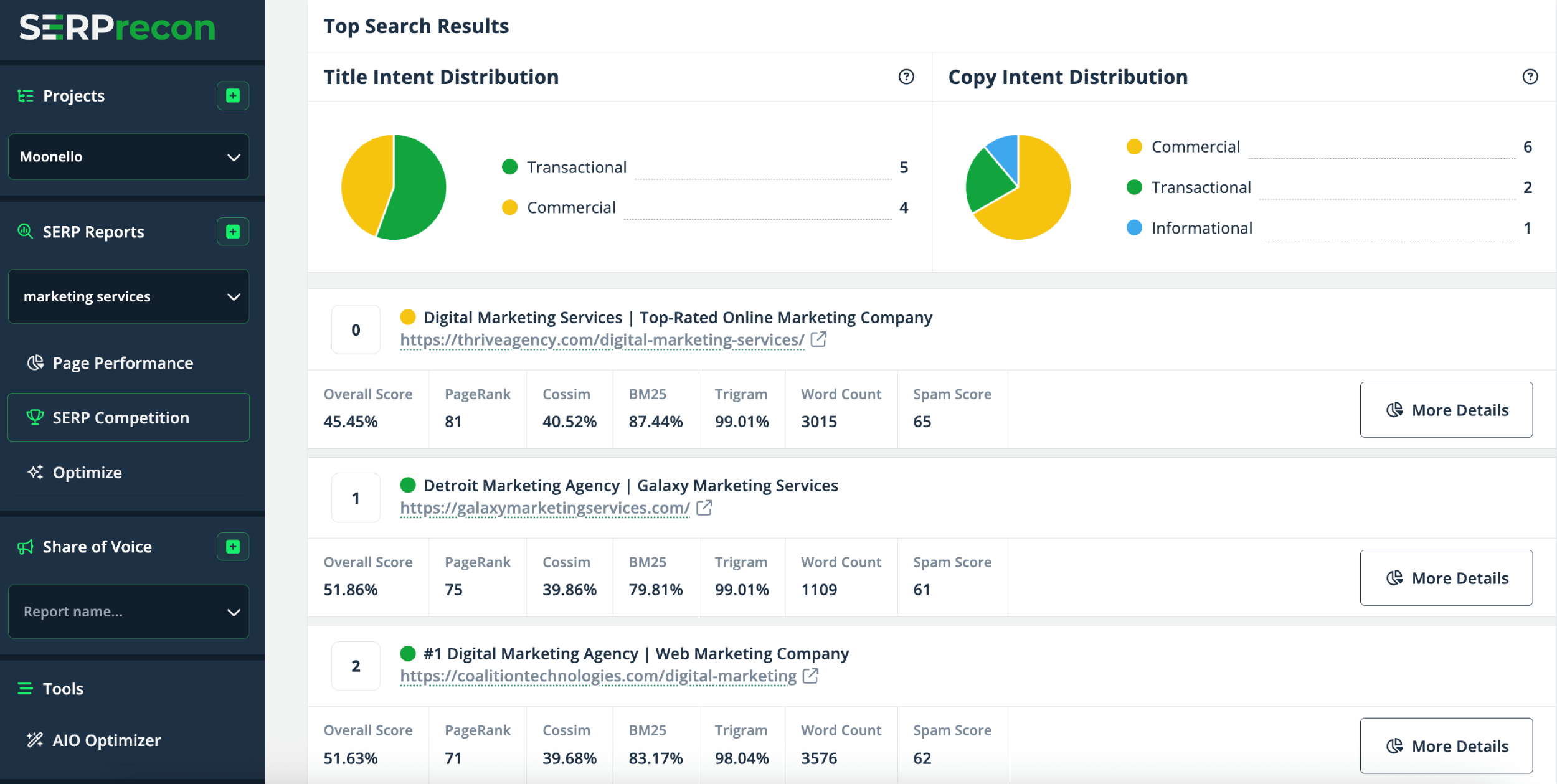Open https://galaxymarketingservices.com/ link
1557x784 pixels.
pos(545,508)
